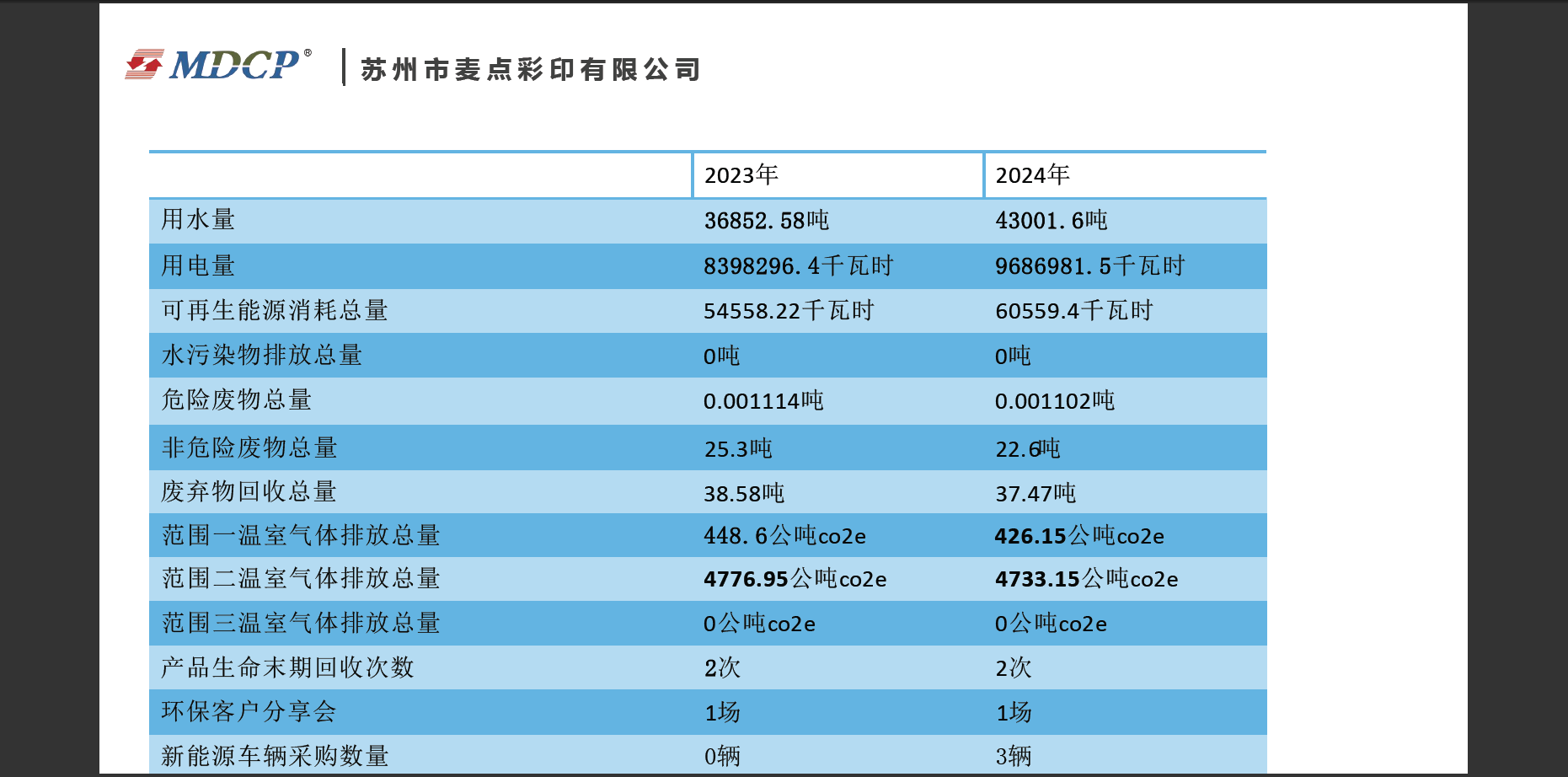Screen dimensions: 1568x777
Task: Select the 危险废物总量 row label
Action: (237, 399)
